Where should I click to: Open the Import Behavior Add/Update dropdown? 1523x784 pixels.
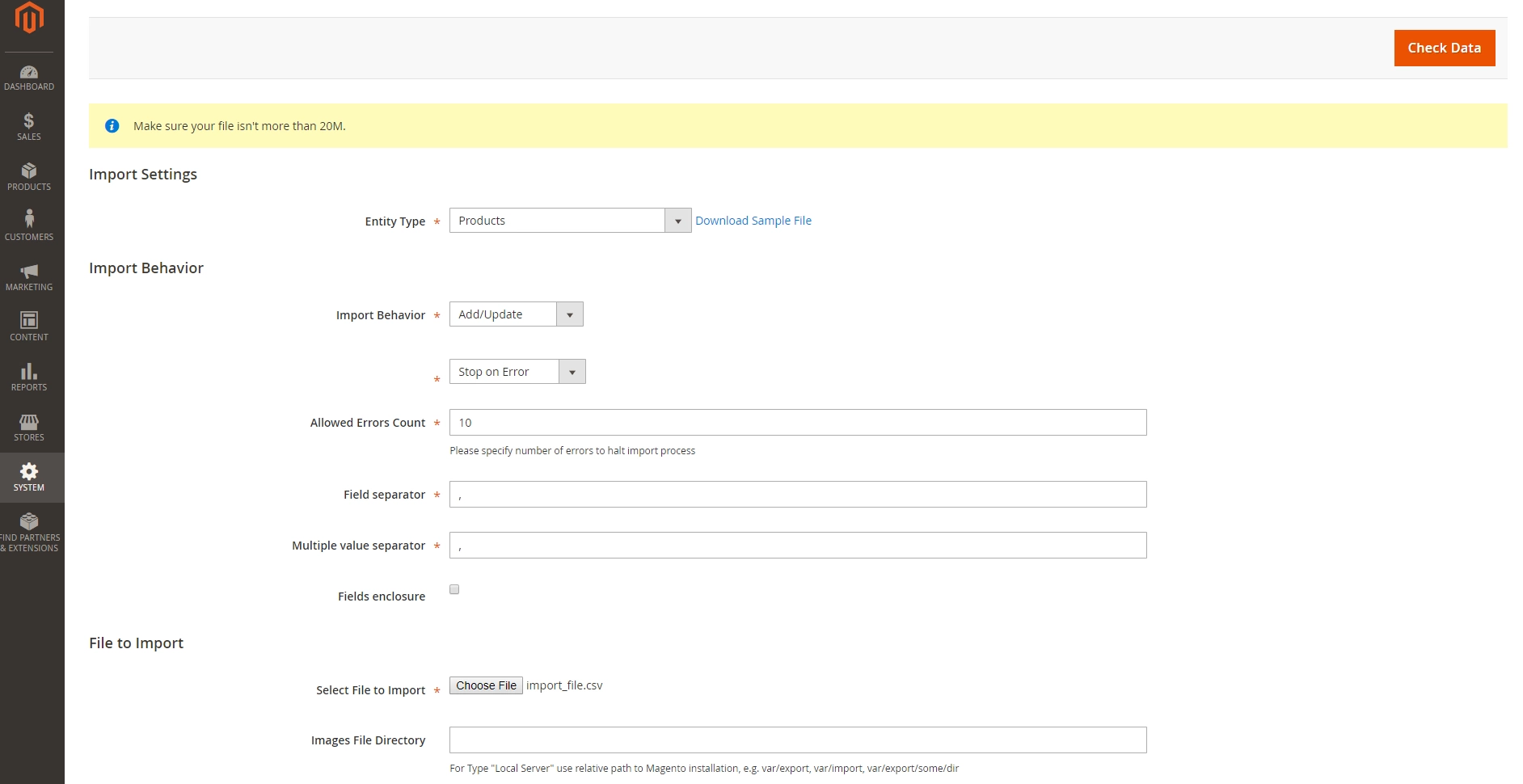[x=516, y=314]
